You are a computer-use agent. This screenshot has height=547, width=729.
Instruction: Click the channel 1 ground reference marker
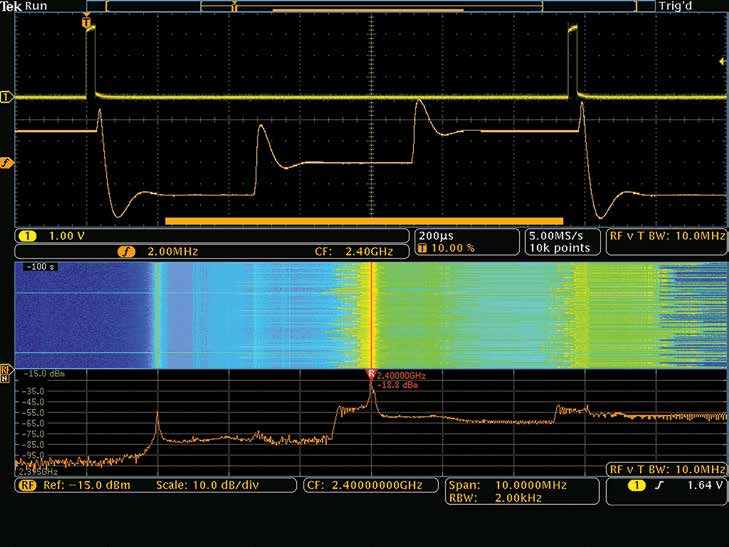(x=6, y=97)
